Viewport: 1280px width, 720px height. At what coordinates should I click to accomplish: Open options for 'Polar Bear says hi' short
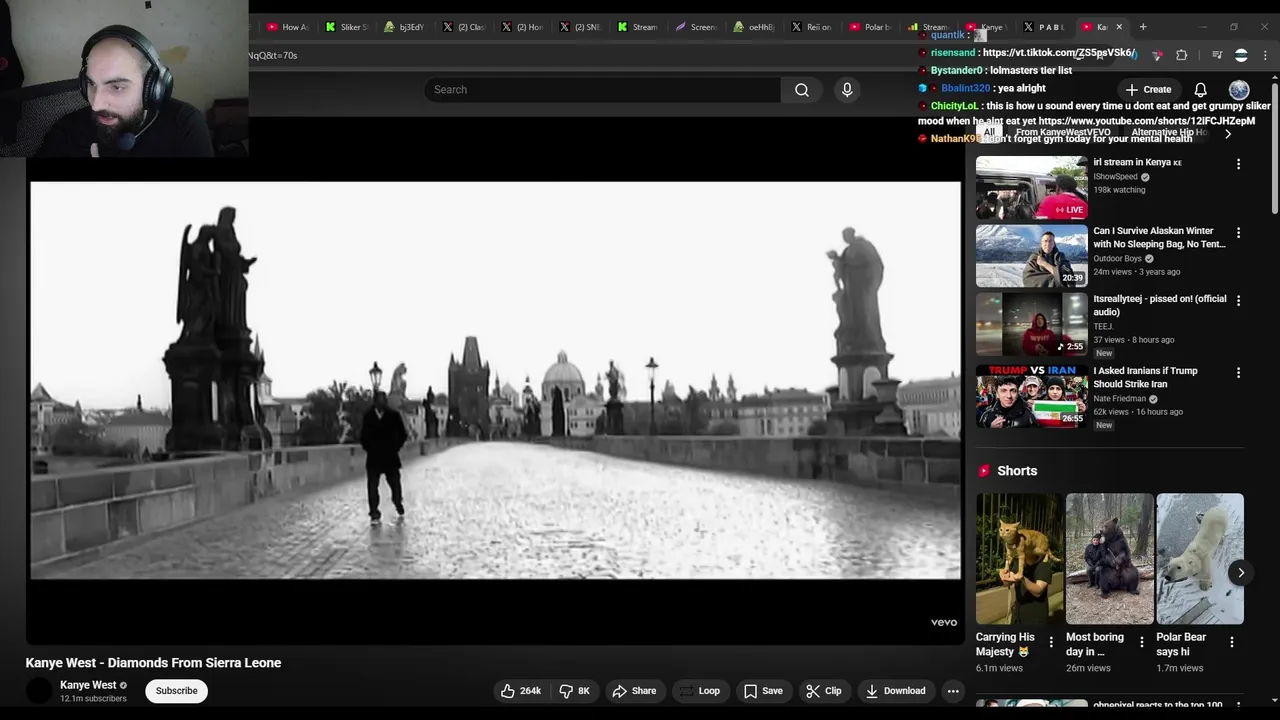coord(1232,642)
